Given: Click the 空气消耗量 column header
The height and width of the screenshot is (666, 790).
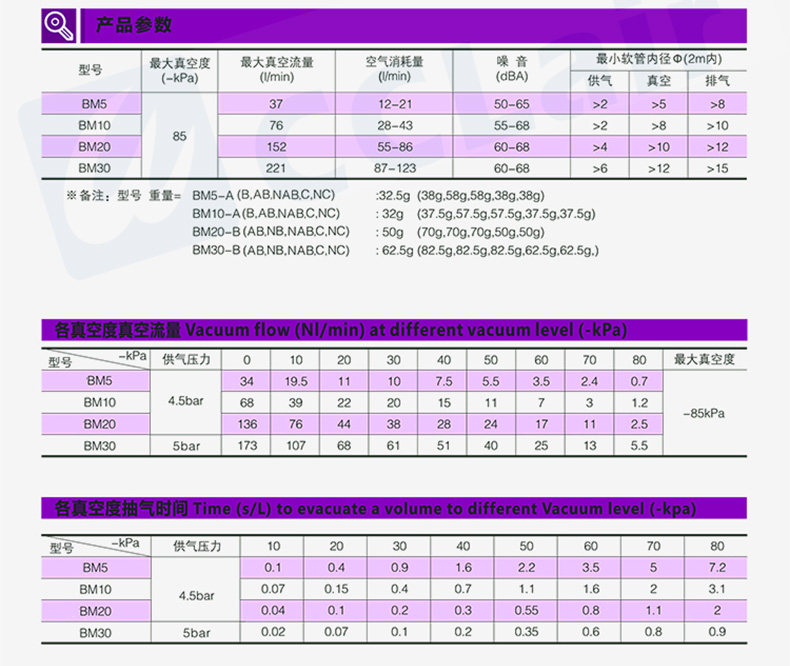Looking at the screenshot, I should [394, 70].
